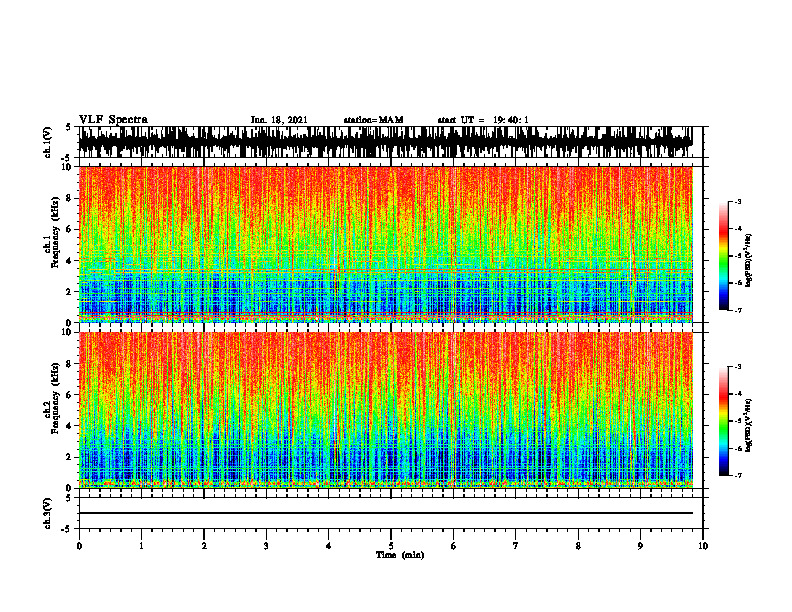Select the "start UT = 19:40:1" header text
This screenshot has height=612, width=792.
click(x=483, y=120)
